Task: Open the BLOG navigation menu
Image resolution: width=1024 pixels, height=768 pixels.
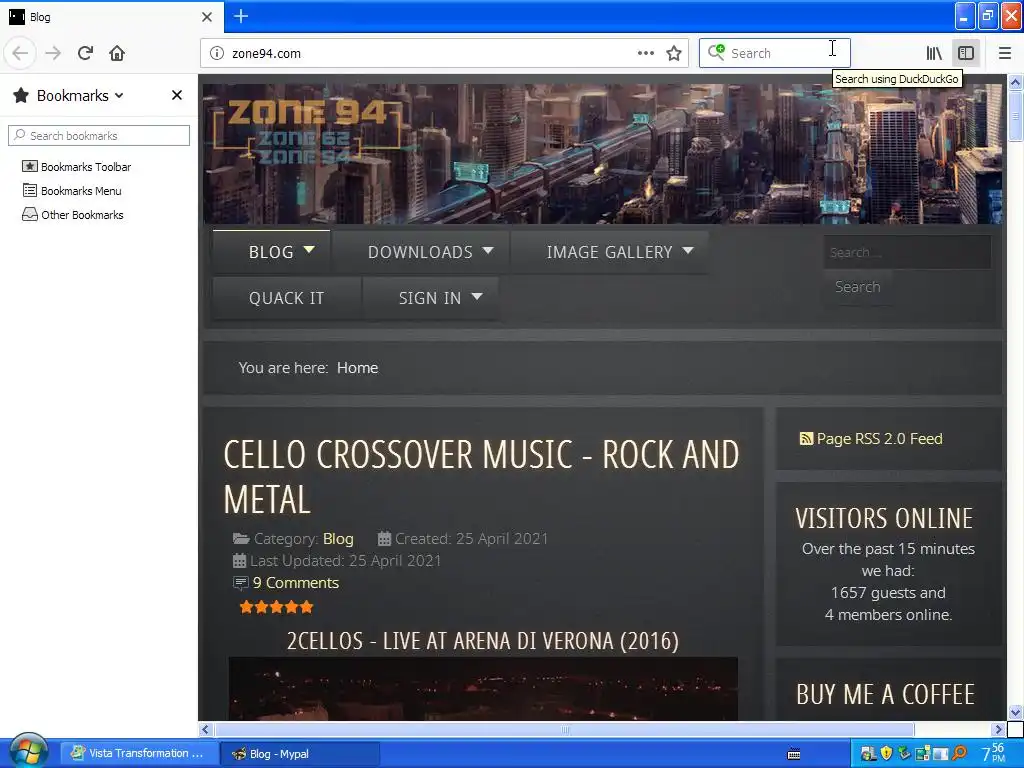Action: 271,252
